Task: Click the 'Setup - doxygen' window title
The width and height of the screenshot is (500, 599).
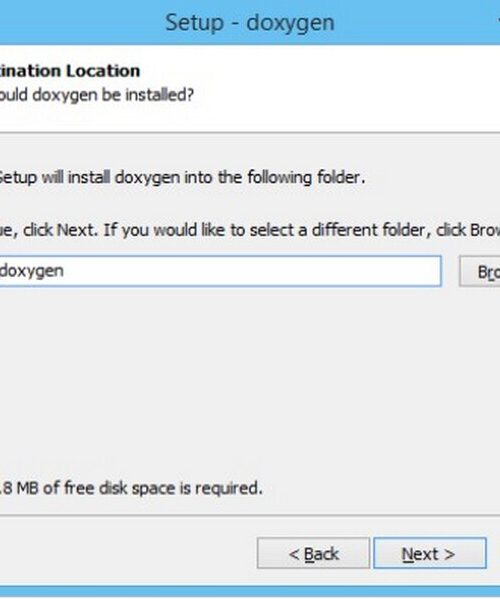Action: click(250, 22)
